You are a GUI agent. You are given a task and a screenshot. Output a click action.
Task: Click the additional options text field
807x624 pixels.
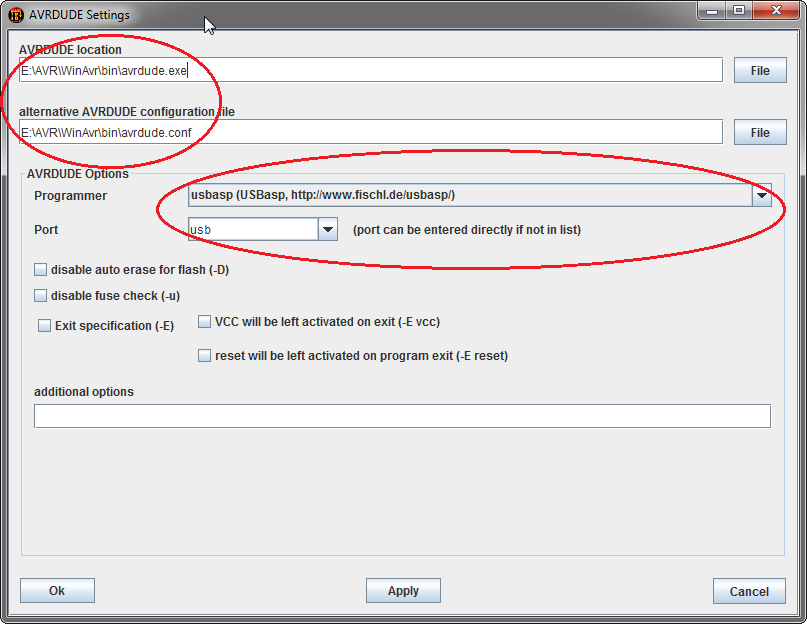402,416
